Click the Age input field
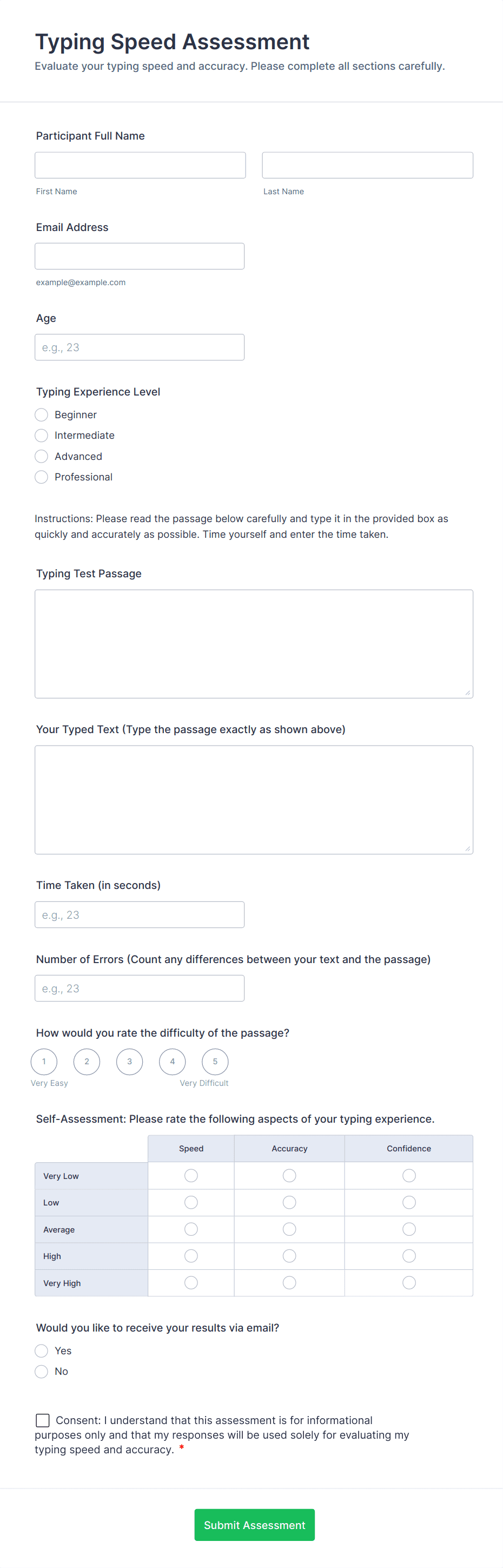The image size is (503, 1568). point(140,346)
